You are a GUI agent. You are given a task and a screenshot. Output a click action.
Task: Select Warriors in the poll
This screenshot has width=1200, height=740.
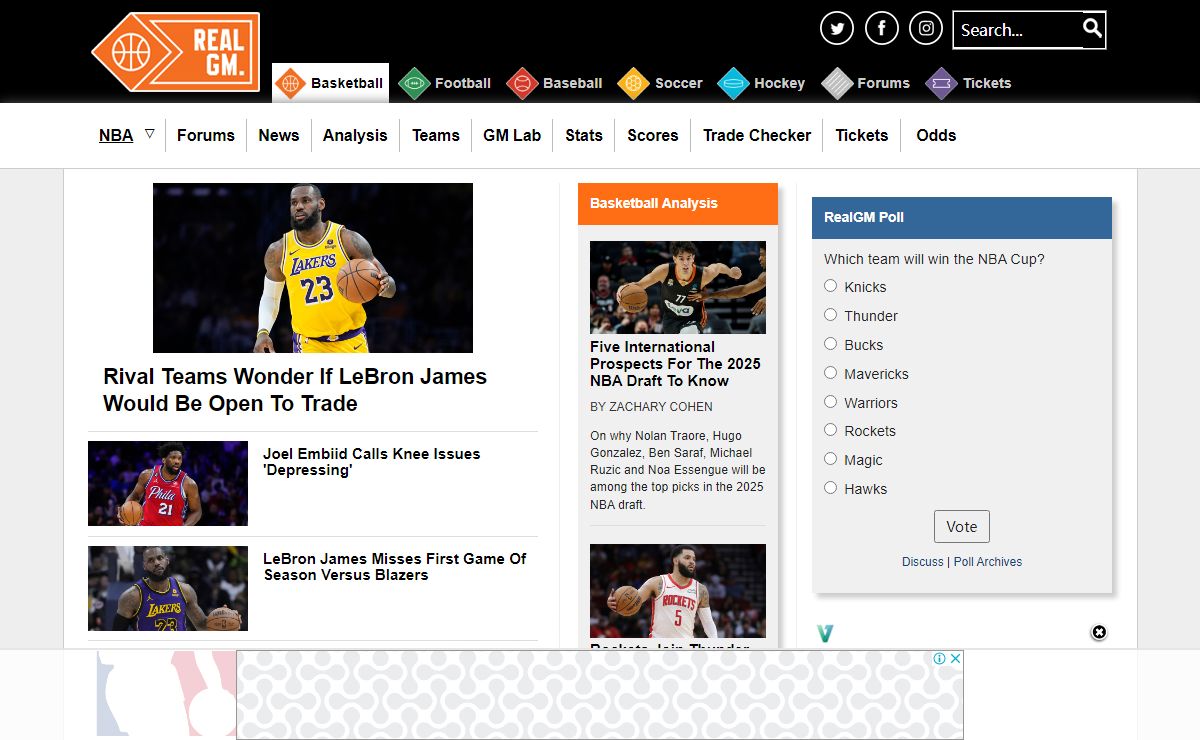tap(830, 402)
